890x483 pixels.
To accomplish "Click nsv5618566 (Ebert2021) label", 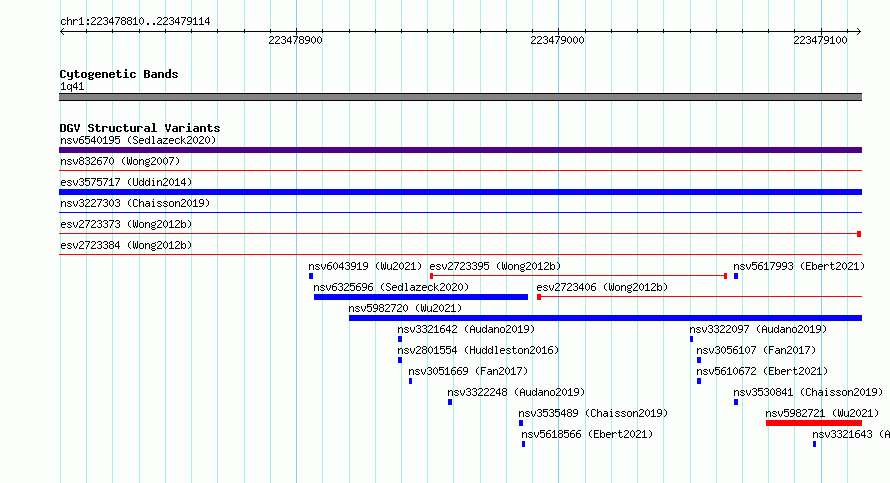I will (587, 434).
